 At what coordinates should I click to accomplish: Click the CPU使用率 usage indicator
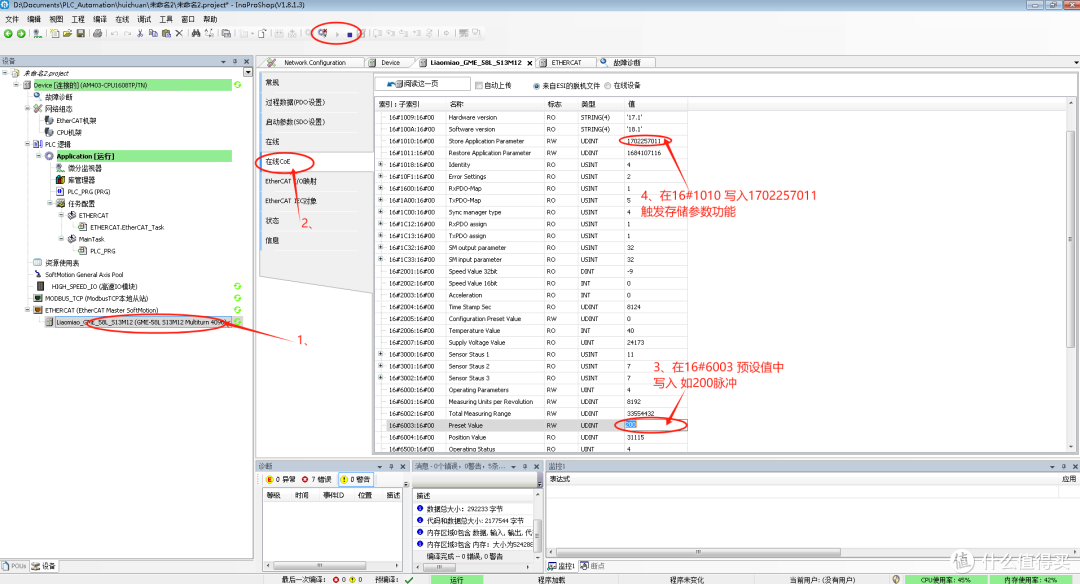pyautogui.click(x=946, y=580)
